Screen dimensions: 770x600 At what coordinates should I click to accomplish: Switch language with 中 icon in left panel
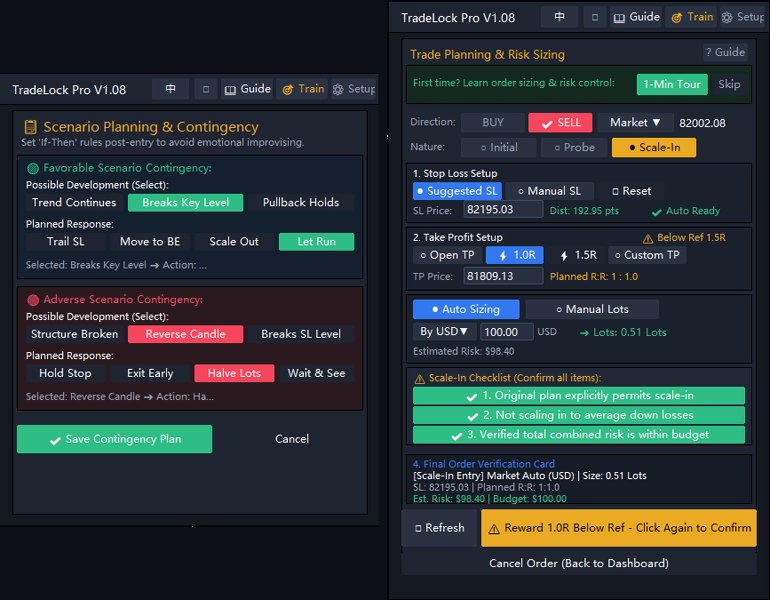(x=170, y=89)
